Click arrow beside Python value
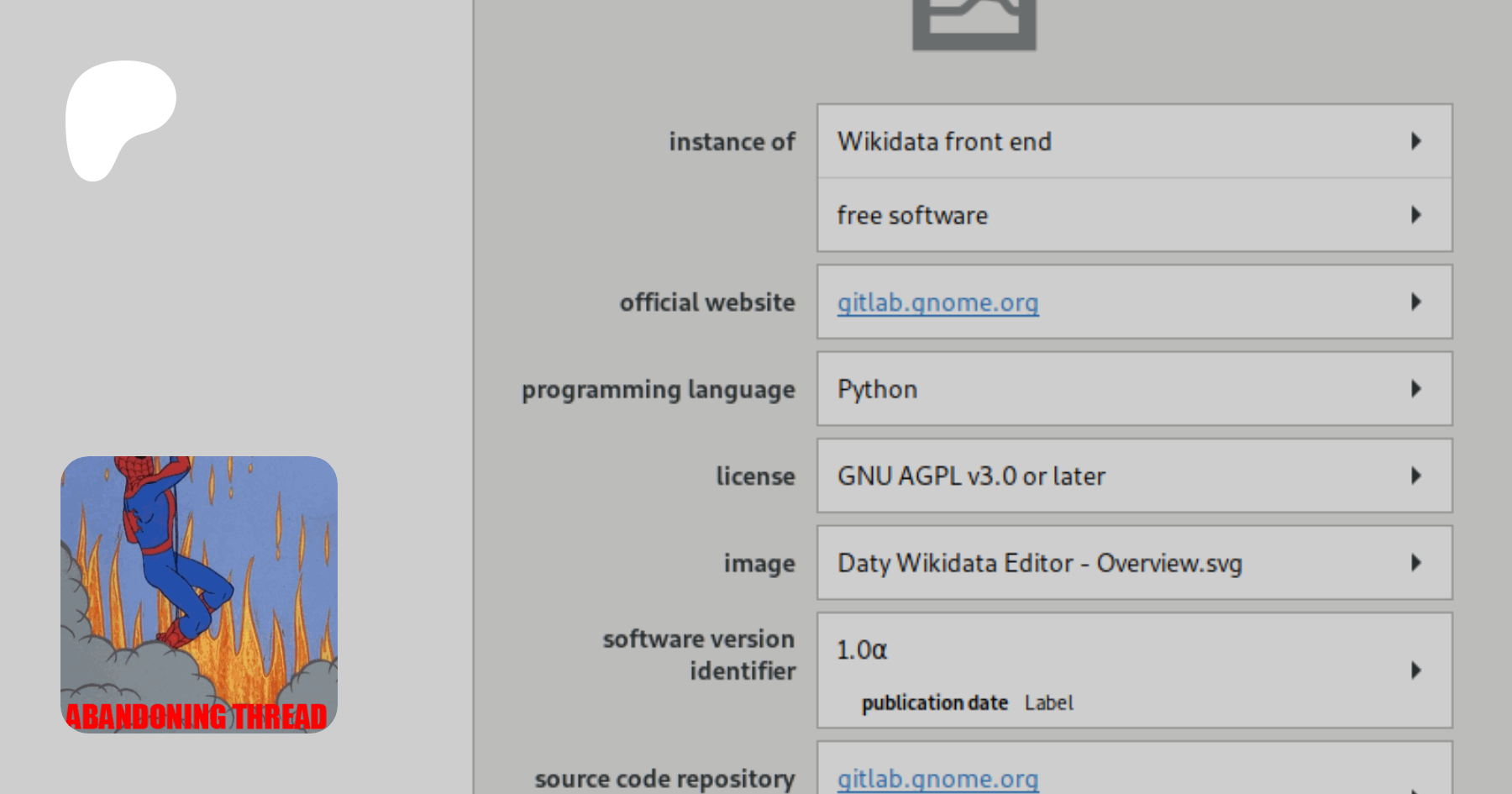This screenshot has width=1512, height=794. (x=1416, y=389)
